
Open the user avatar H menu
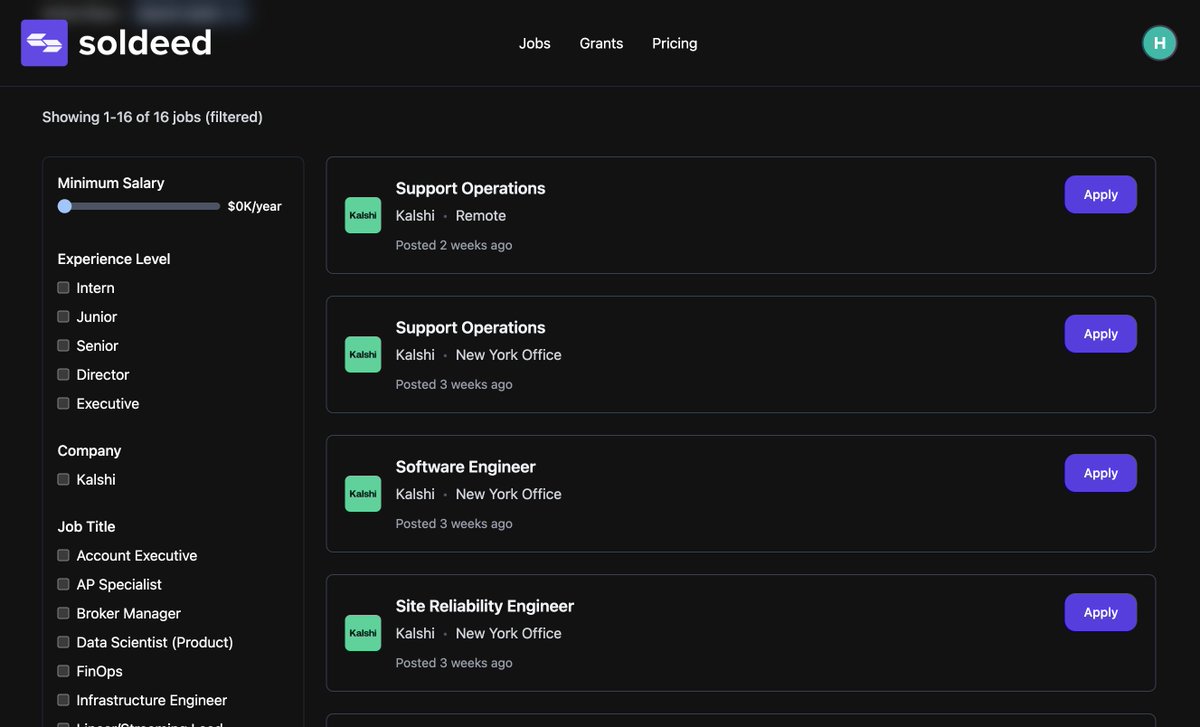[1159, 43]
